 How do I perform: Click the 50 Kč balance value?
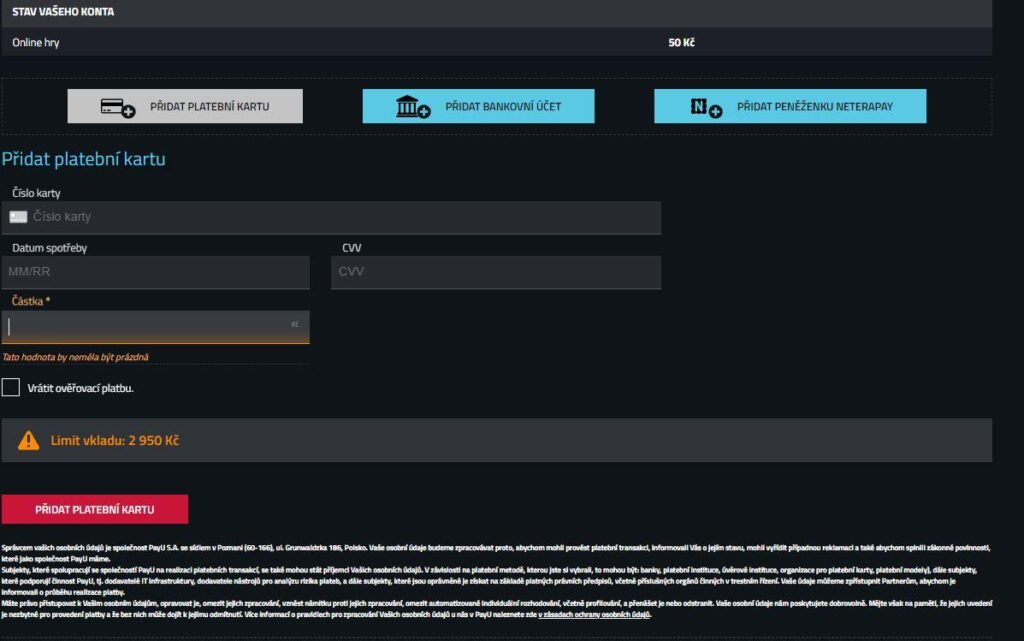681,43
